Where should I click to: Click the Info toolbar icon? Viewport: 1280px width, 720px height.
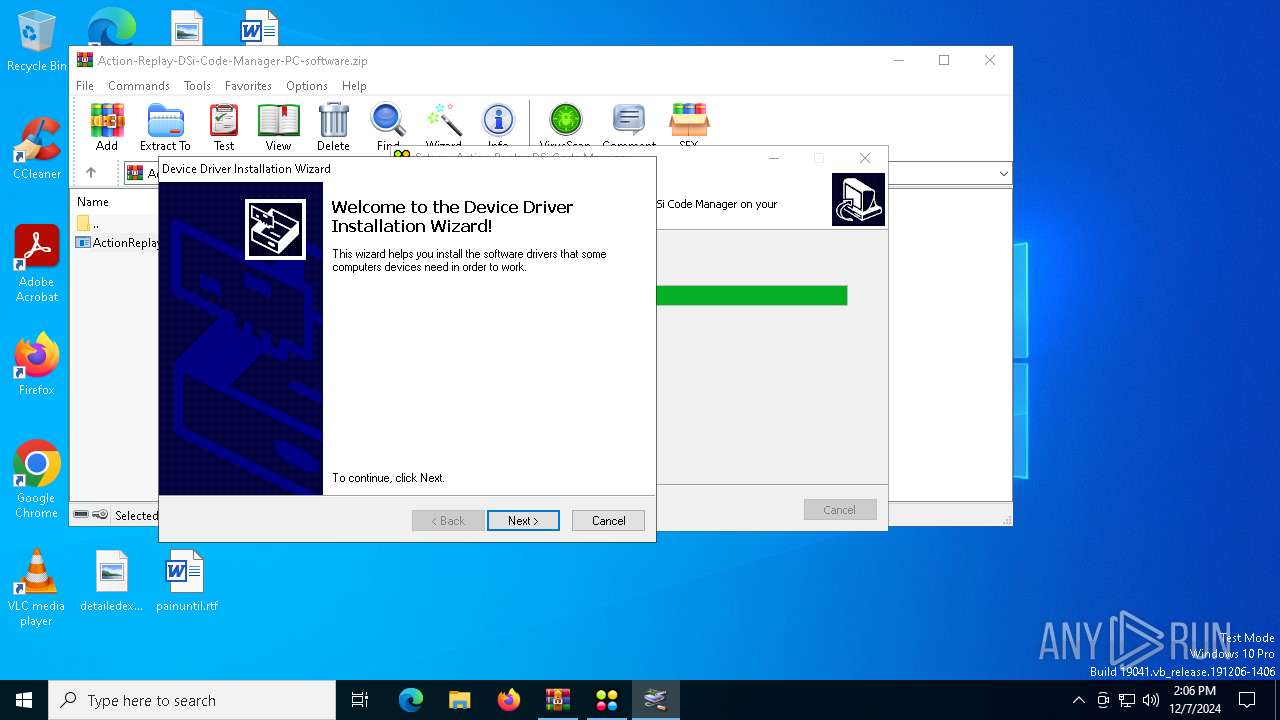coord(498,127)
